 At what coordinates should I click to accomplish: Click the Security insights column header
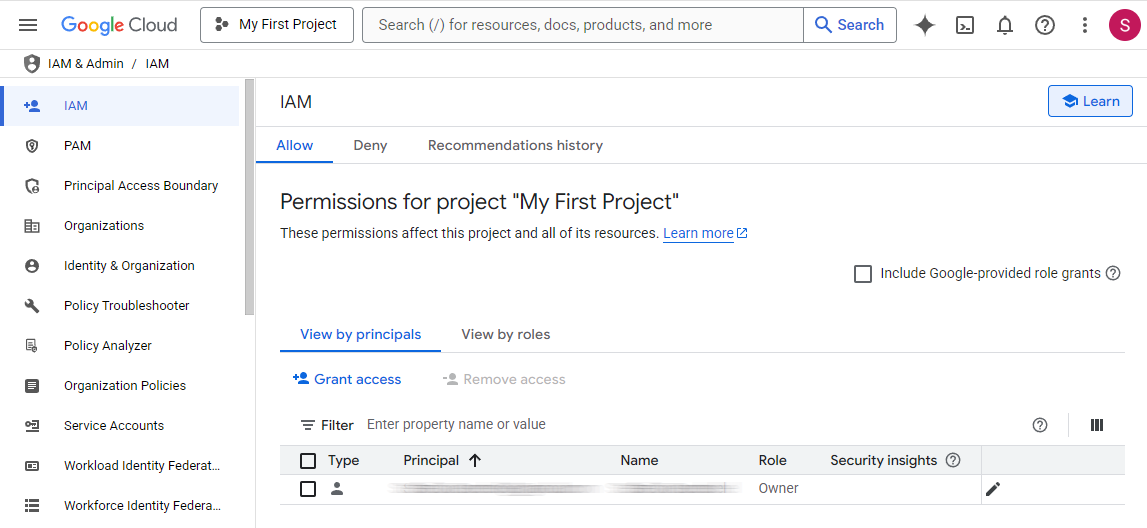[884, 461]
